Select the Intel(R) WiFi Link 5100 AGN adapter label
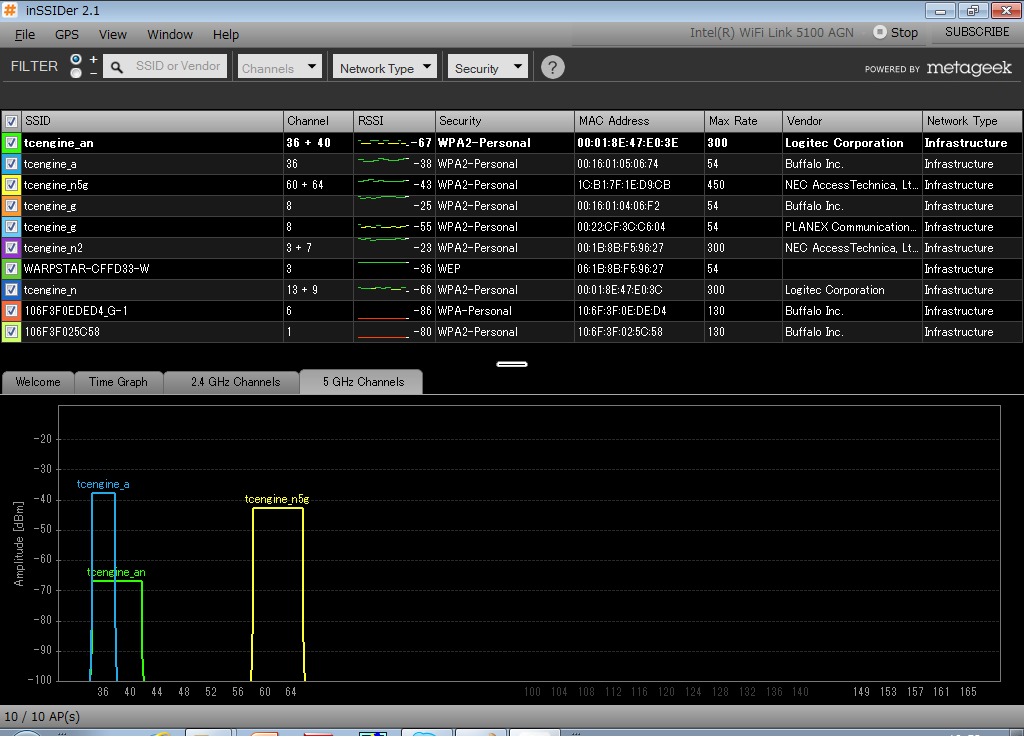The image size is (1024, 736). click(x=771, y=33)
